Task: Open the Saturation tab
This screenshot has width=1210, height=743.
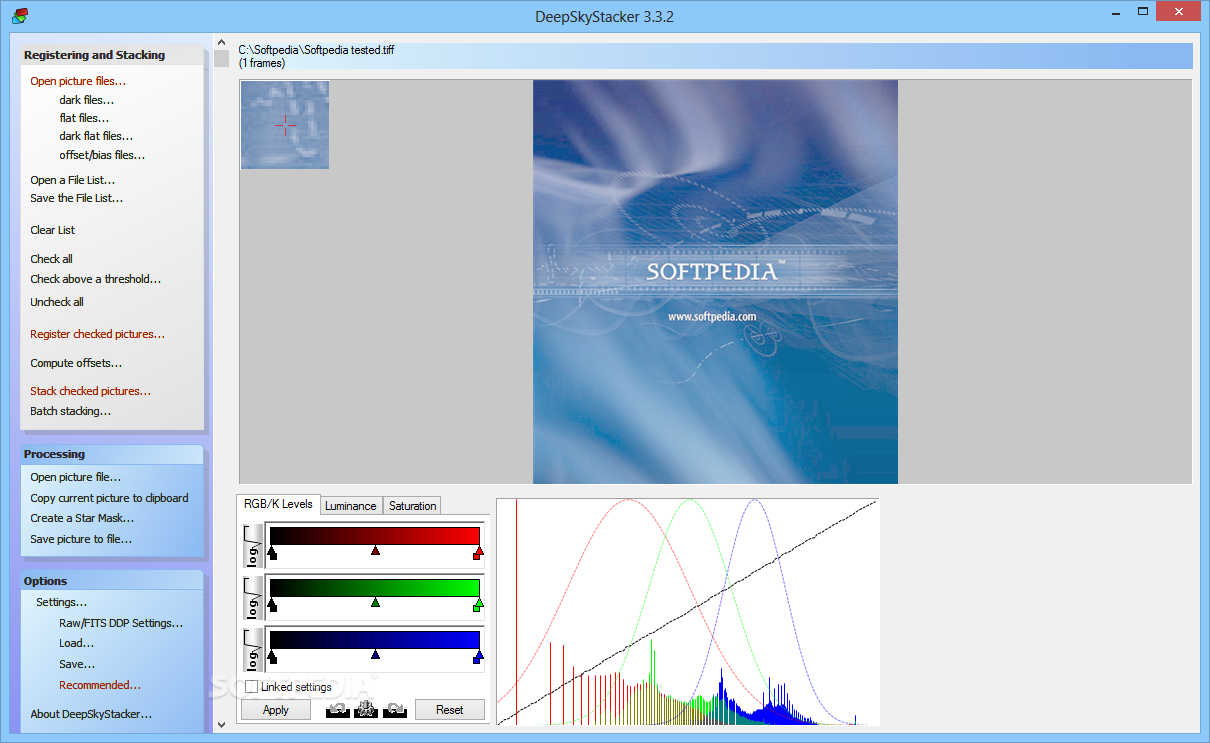Action: (413, 506)
